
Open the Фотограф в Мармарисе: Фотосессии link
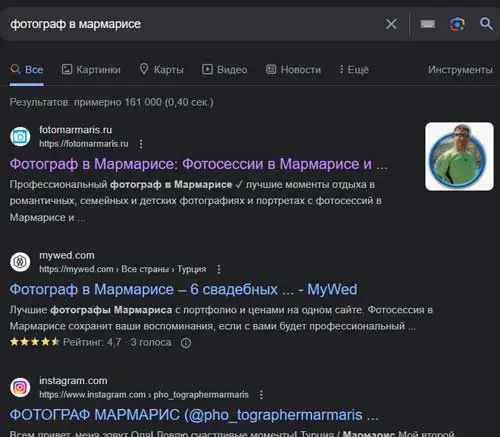click(199, 164)
